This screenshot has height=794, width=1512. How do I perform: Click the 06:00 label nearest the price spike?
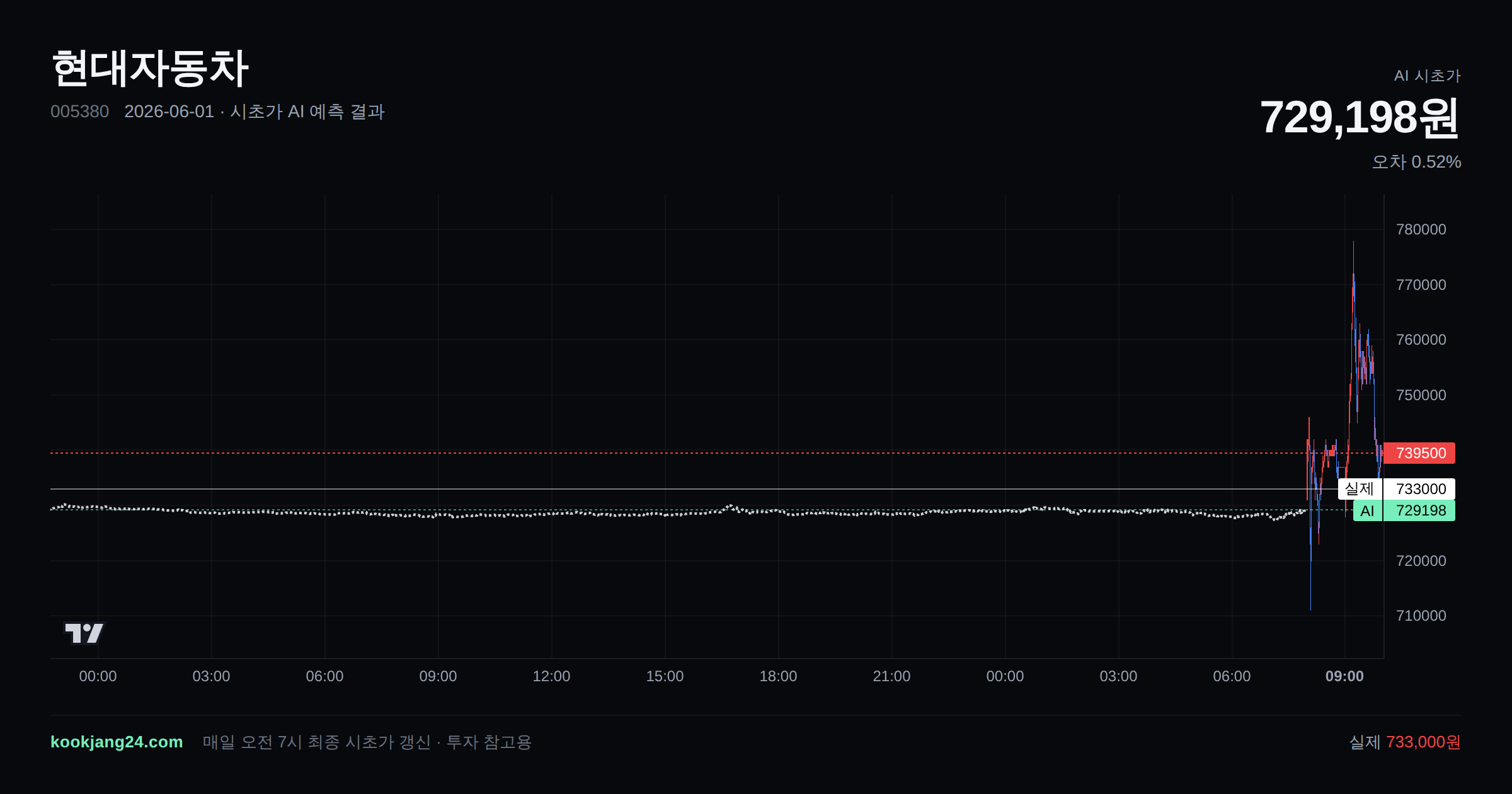coord(1232,676)
